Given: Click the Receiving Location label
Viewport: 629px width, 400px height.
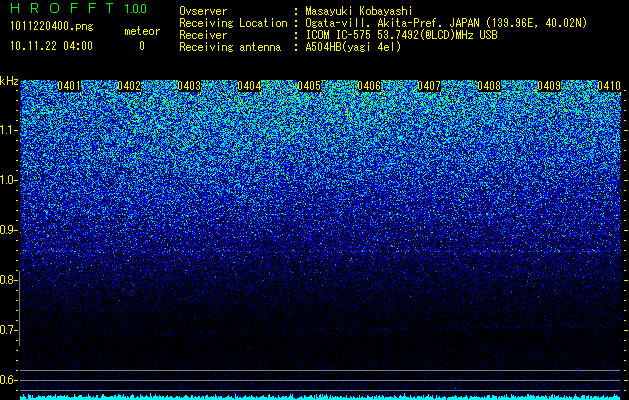Looking at the screenshot, I should point(233,23).
